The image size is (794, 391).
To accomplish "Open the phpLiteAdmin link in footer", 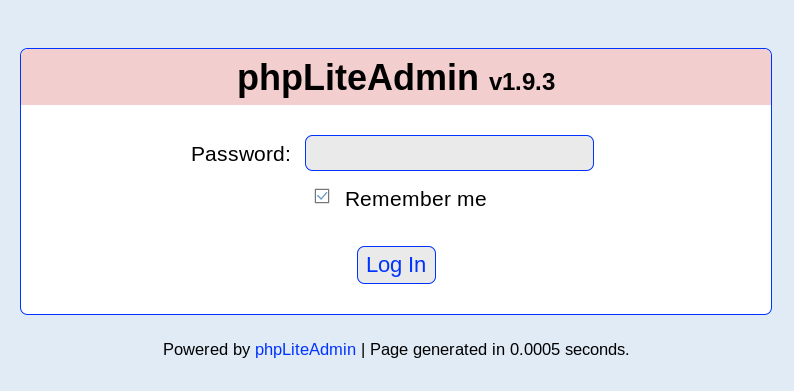I will pos(305,349).
